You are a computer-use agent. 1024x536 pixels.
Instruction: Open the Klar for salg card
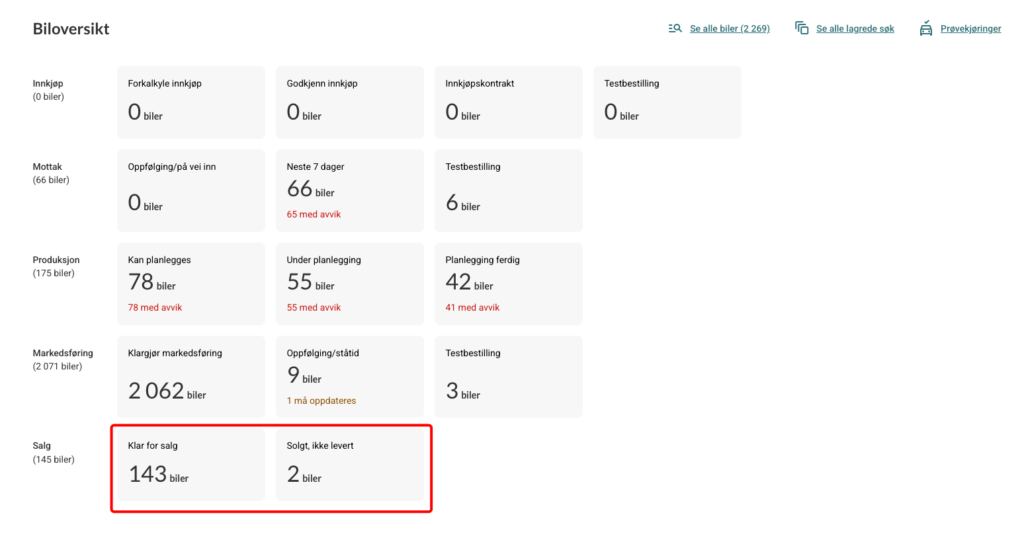(190, 464)
